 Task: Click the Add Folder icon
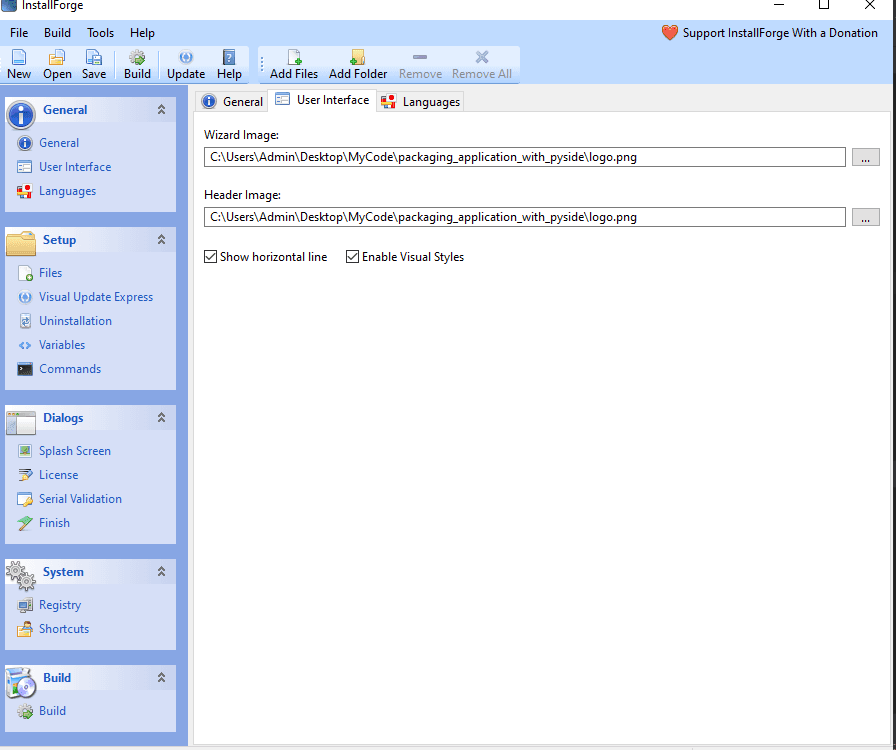(x=356, y=63)
